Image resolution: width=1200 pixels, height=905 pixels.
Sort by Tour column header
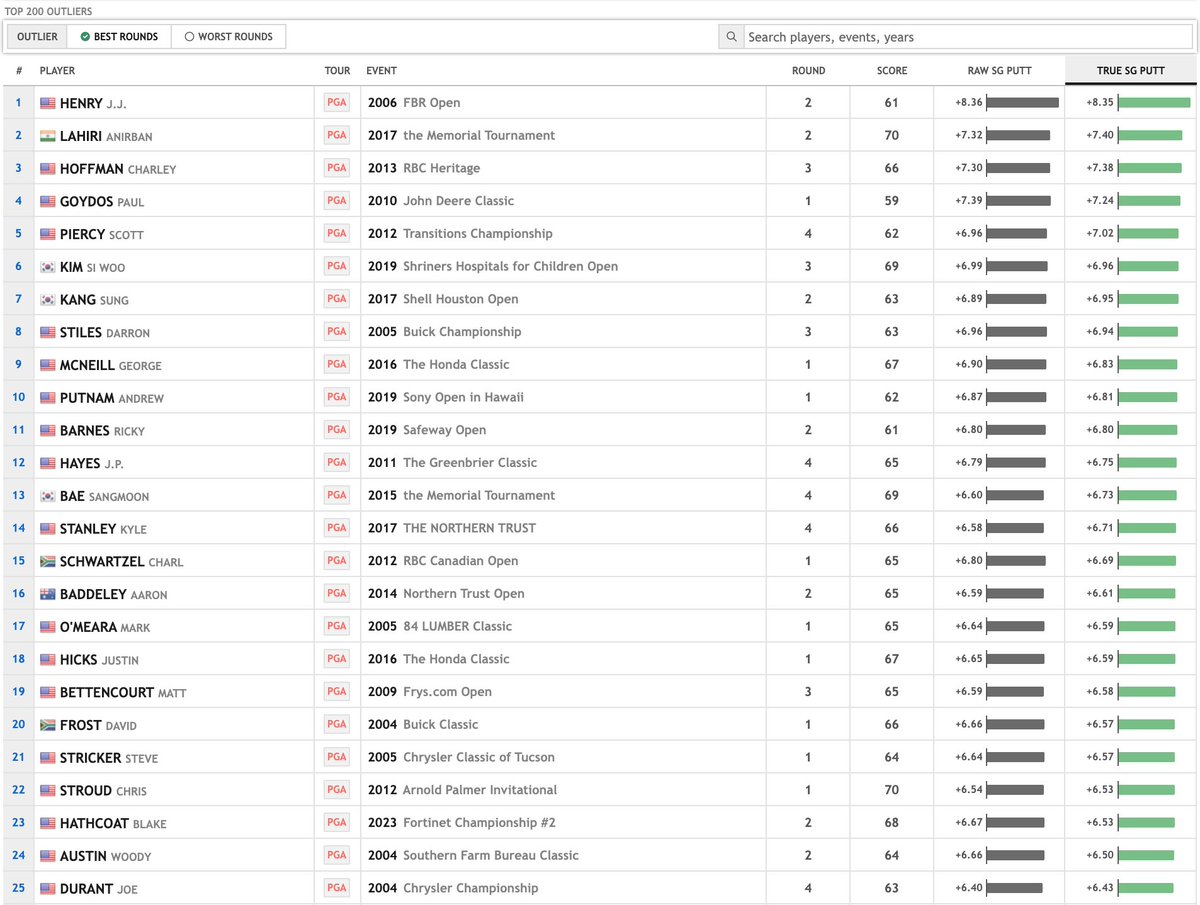[338, 71]
